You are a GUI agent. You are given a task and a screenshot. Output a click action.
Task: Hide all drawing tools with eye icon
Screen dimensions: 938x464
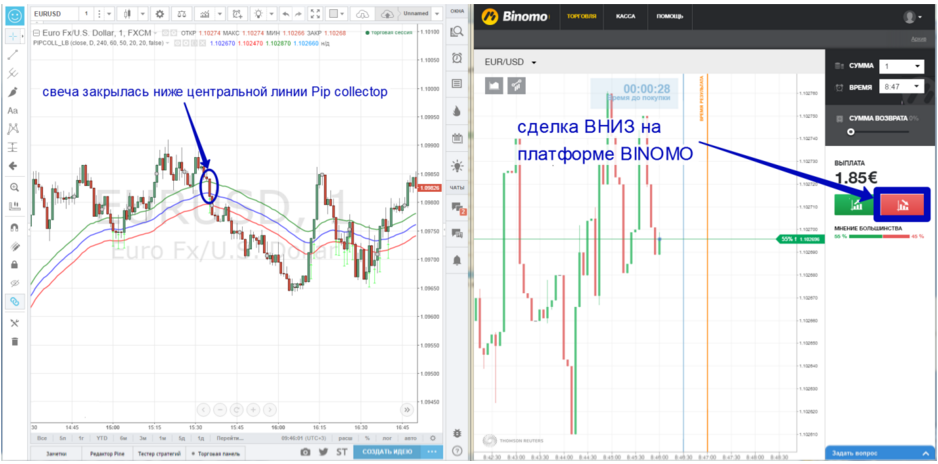13,283
